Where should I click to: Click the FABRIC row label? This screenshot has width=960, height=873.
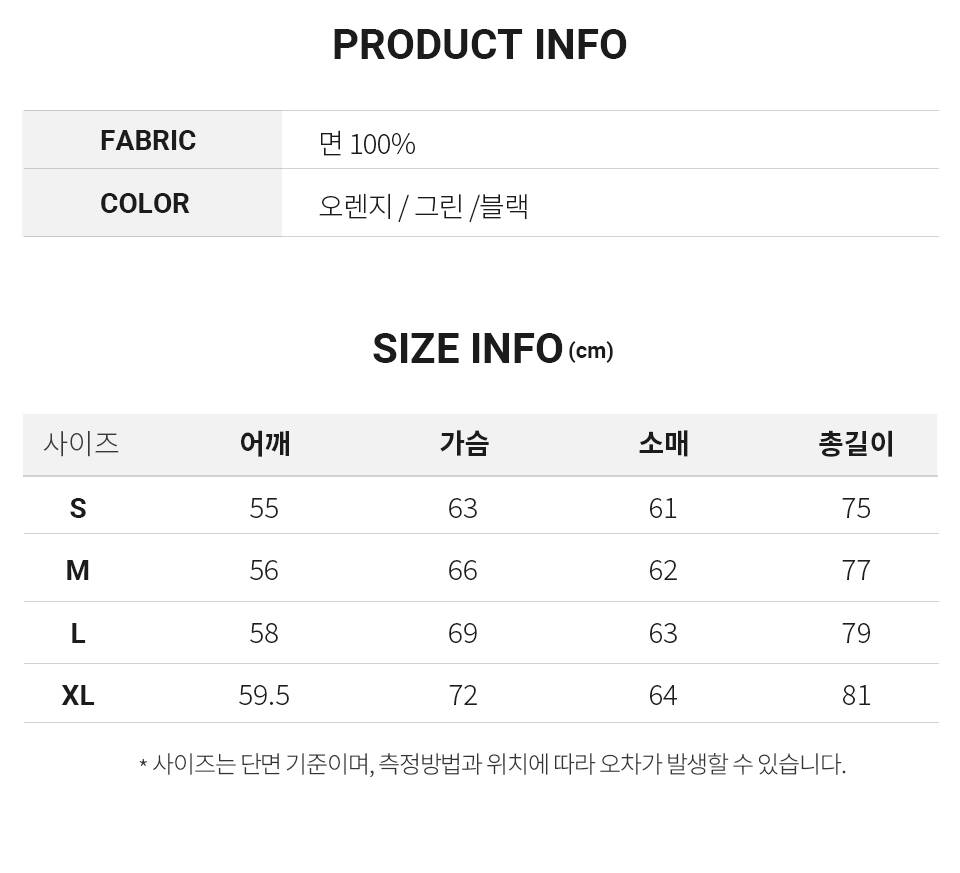click(148, 141)
